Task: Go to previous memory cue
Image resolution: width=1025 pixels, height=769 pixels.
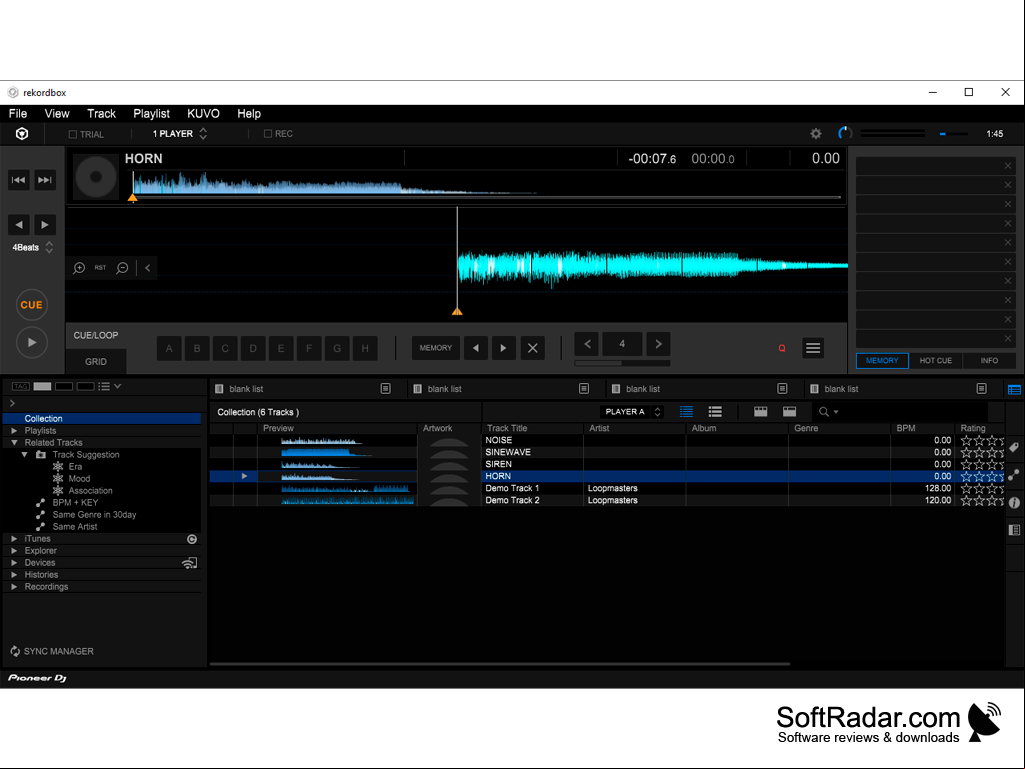Action: pos(476,348)
